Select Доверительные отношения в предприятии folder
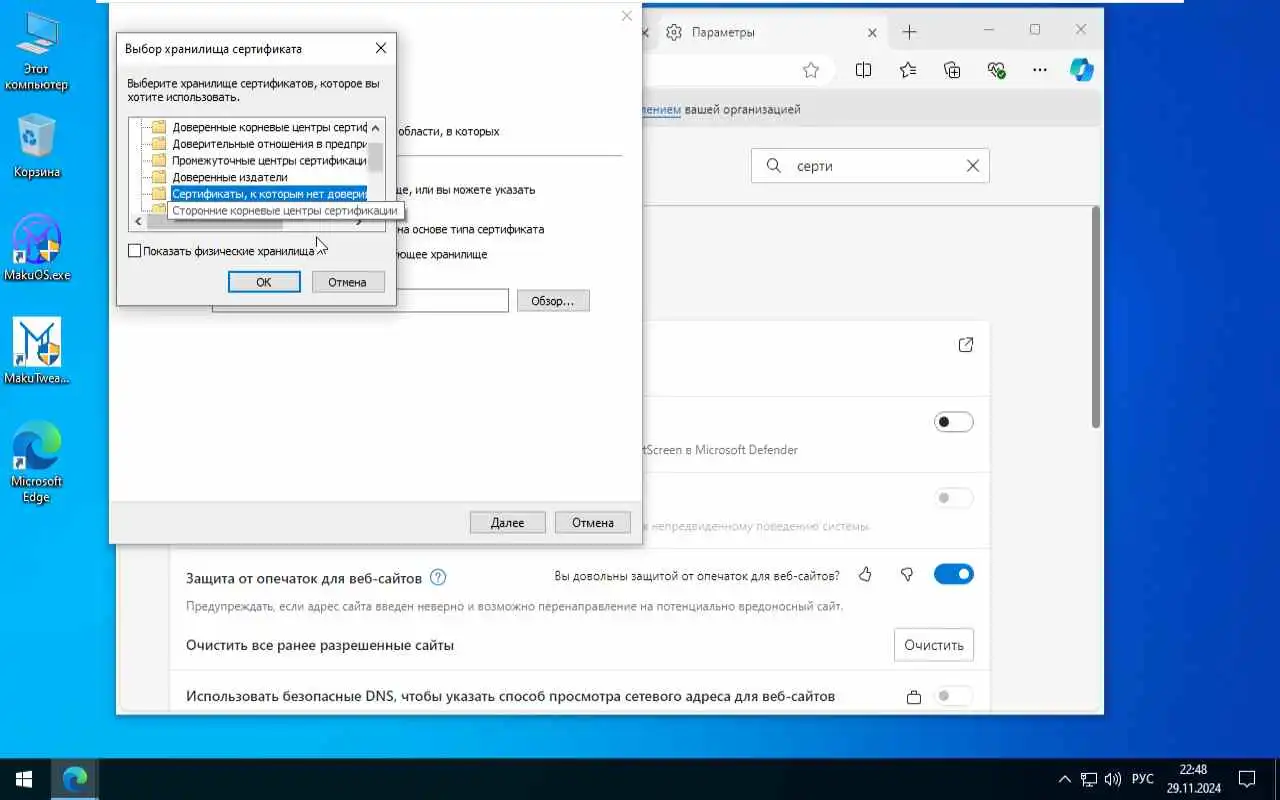Image resolution: width=1280 pixels, height=800 pixels. pos(260,143)
